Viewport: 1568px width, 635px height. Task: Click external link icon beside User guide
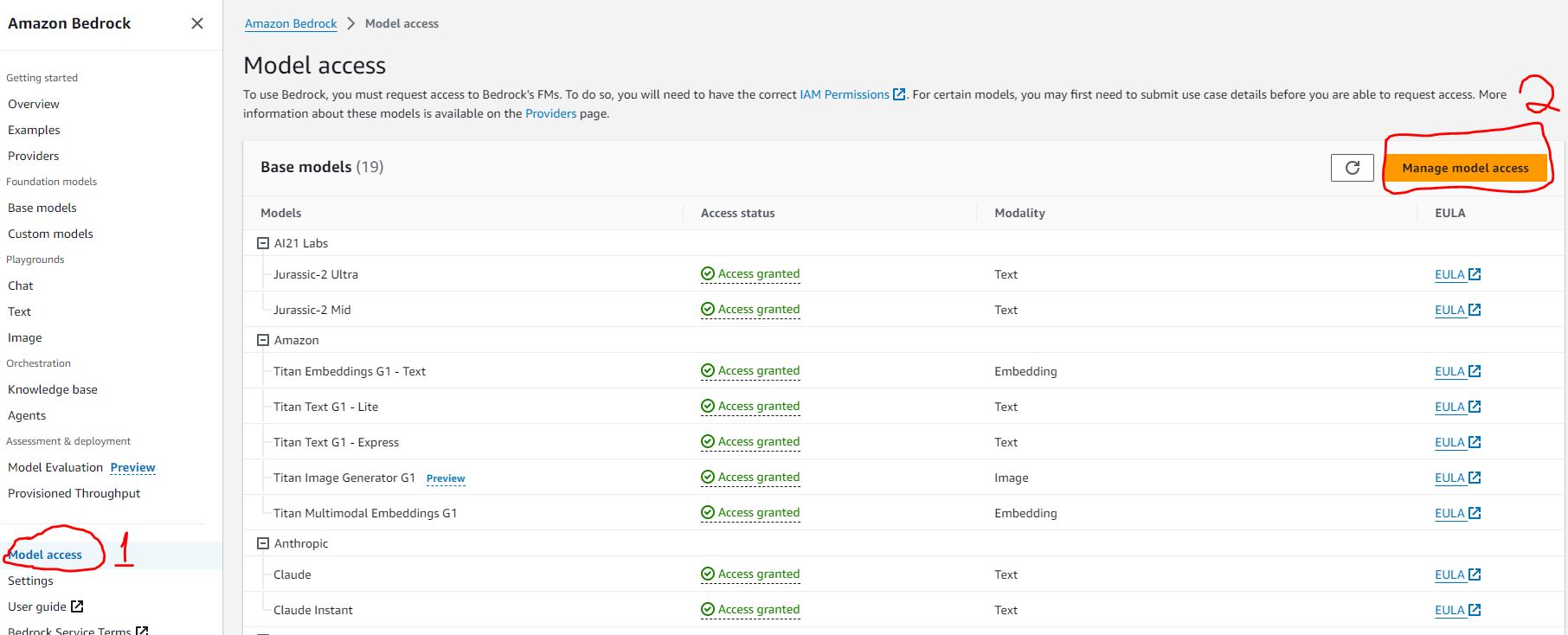point(77,606)
